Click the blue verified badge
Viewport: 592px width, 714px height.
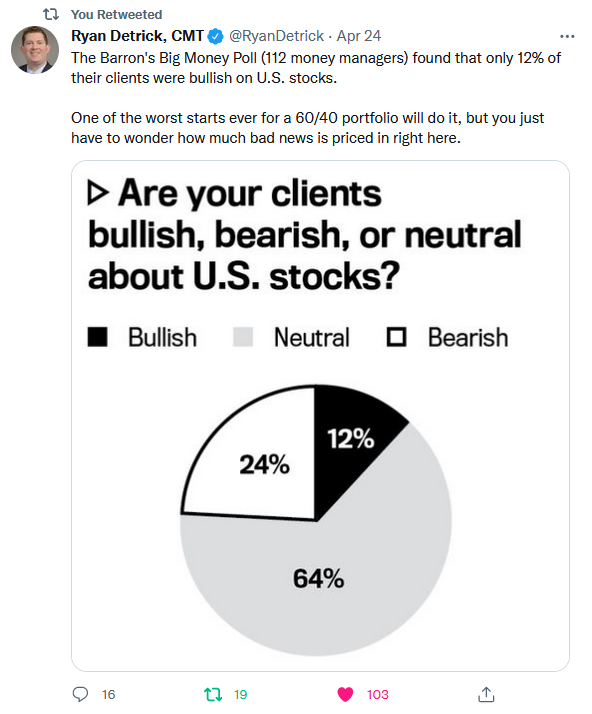[215, 36]
